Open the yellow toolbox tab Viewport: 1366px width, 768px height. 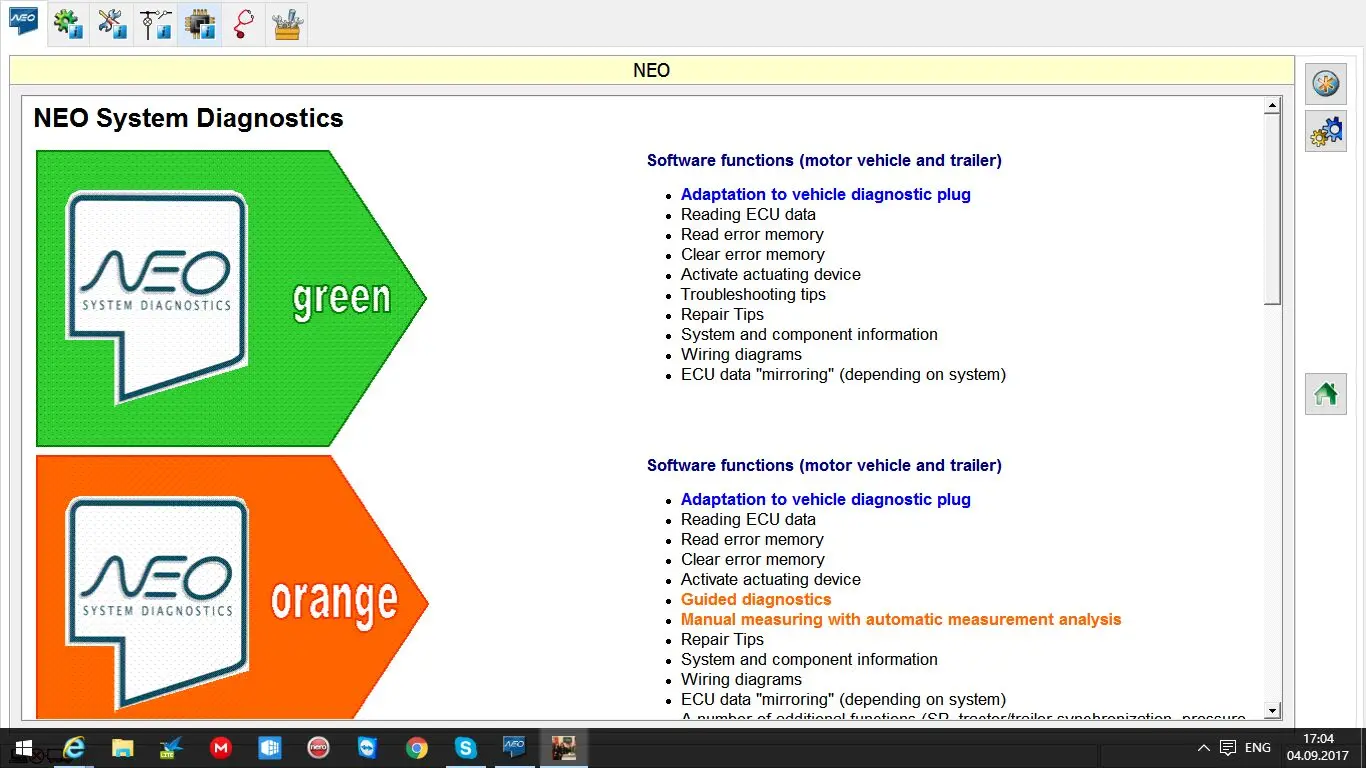coord(287,23)
